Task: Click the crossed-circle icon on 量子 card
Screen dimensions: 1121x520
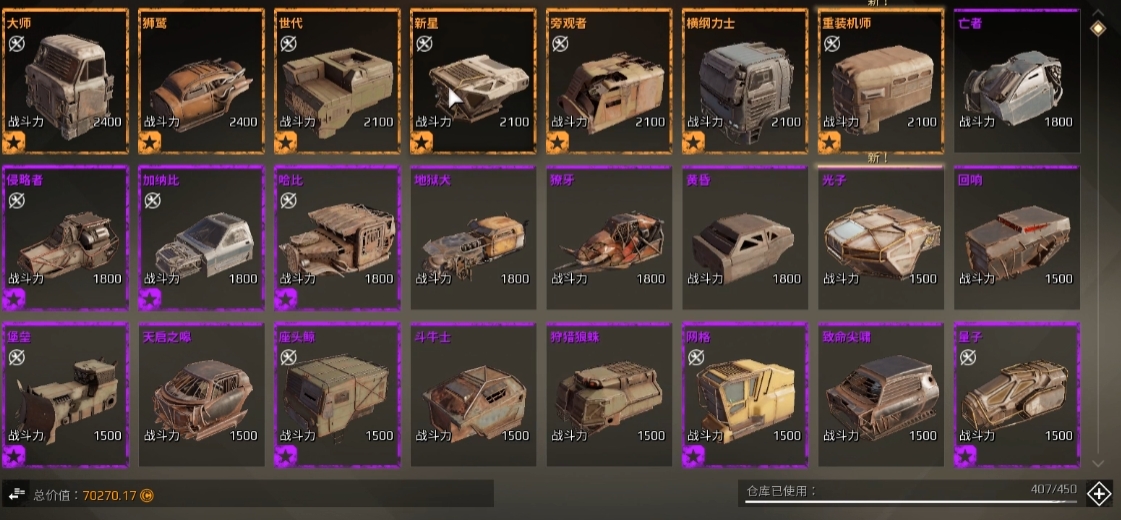Action: [967, 357]
